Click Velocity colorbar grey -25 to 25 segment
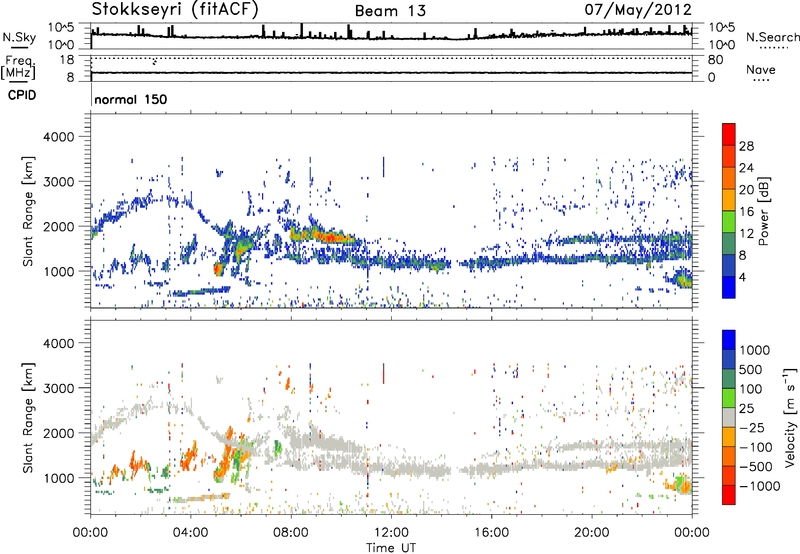Image resolution: width=800 pixels, height=554 pixels. (729, 418)
